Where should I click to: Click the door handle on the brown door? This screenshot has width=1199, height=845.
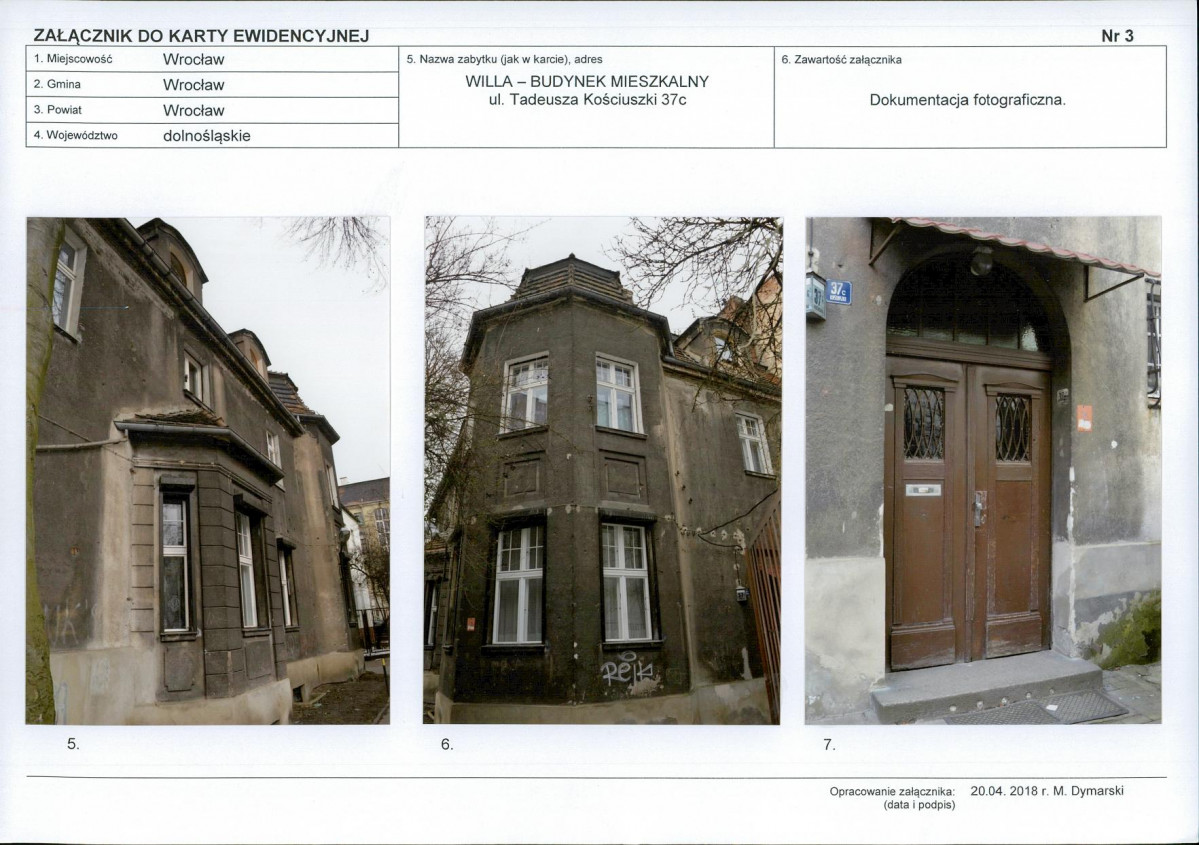(x=980, y=509)
